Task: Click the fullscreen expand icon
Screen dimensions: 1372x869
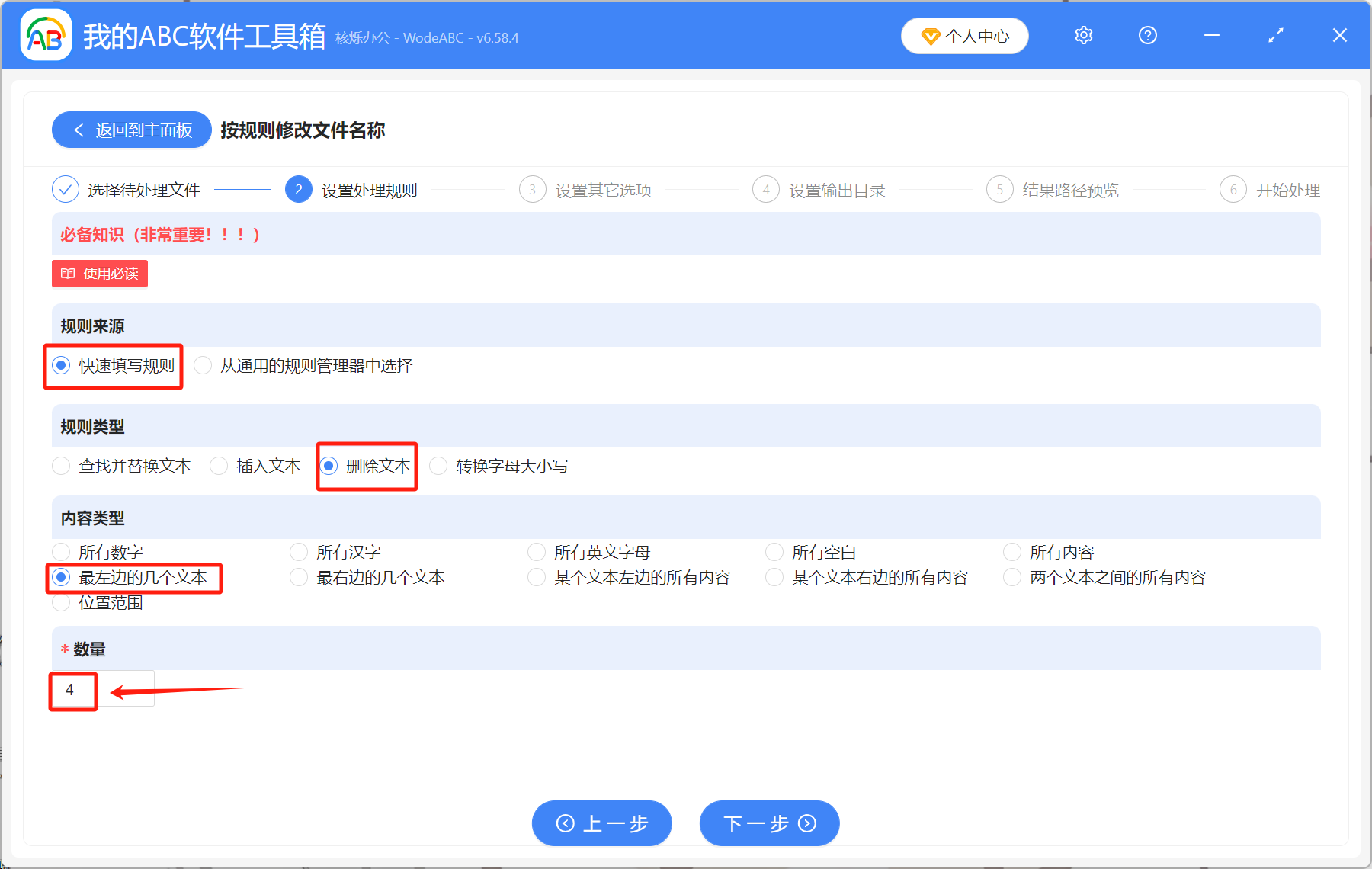Action: 1274,35
